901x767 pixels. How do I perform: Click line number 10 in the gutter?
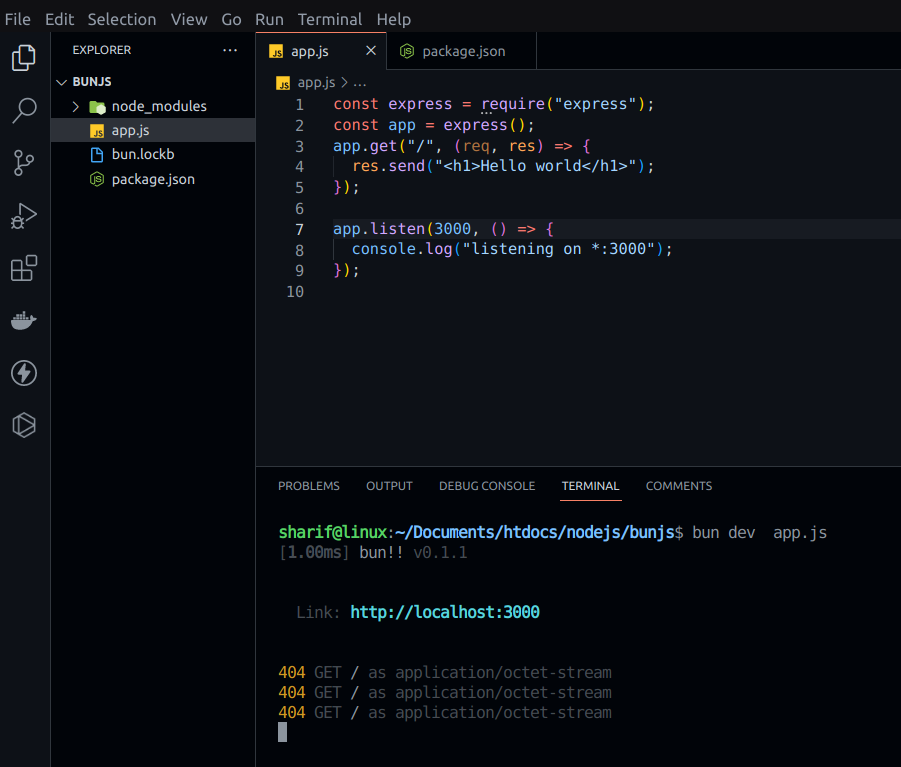tap(295, 292)
